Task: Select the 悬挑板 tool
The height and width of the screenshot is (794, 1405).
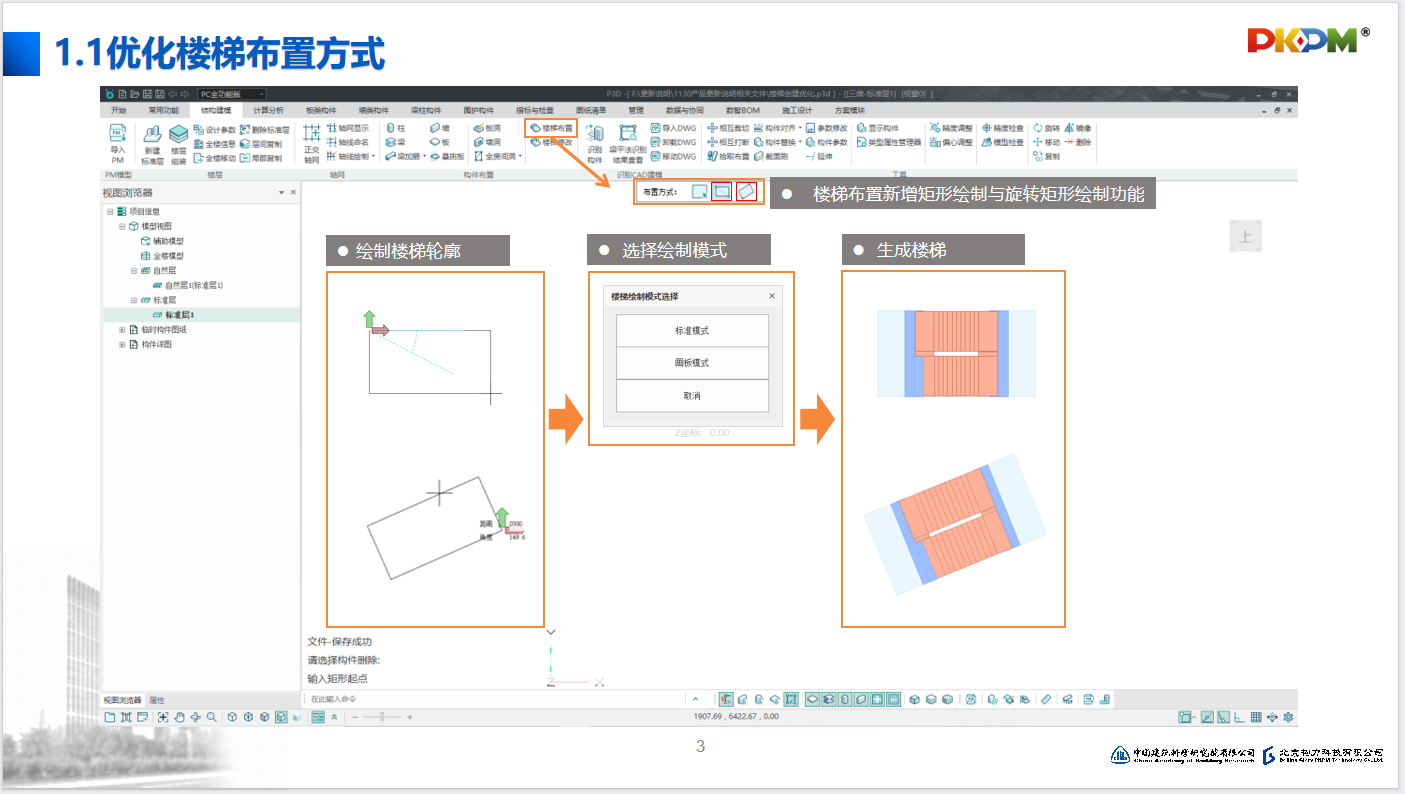Action: (x=446, y=156)
